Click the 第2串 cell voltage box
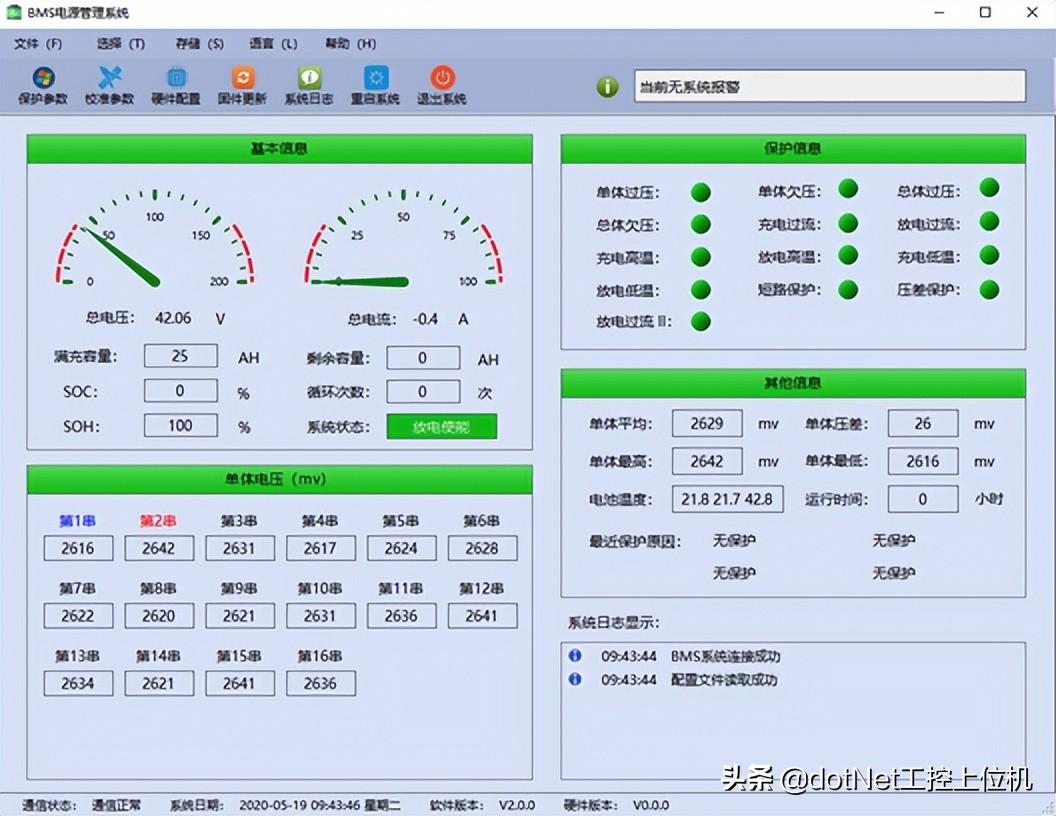The height and width of the screenshot is (816, 1056). click(x=159, y=548)
